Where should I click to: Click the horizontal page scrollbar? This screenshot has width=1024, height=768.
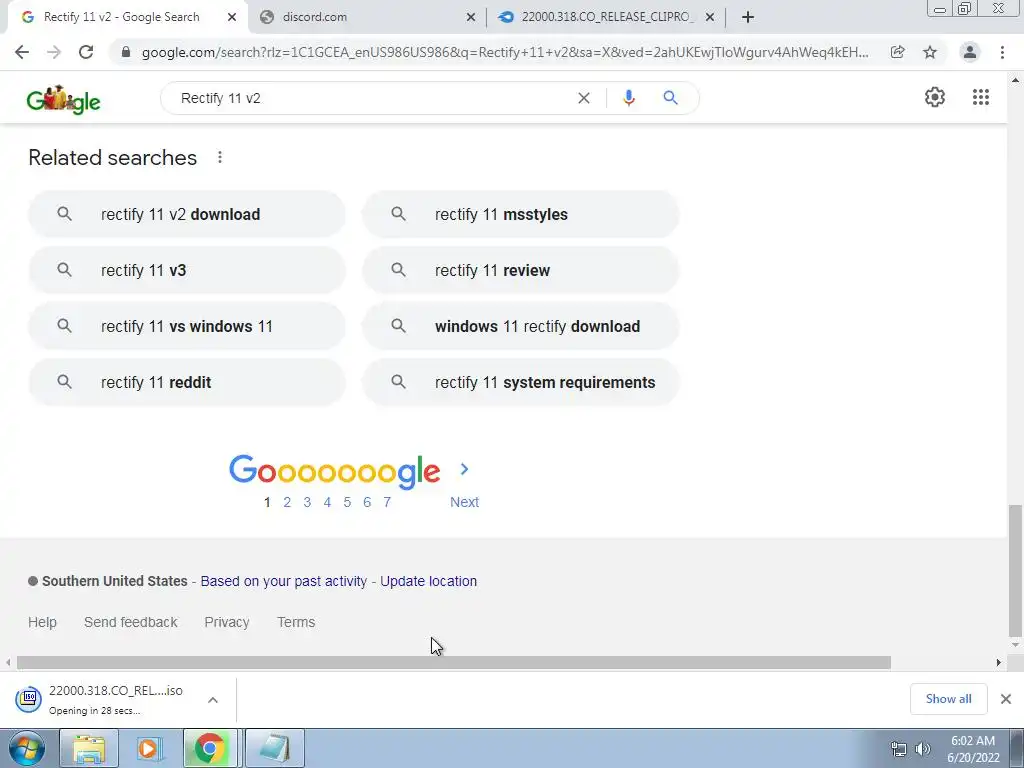[454, 662]
